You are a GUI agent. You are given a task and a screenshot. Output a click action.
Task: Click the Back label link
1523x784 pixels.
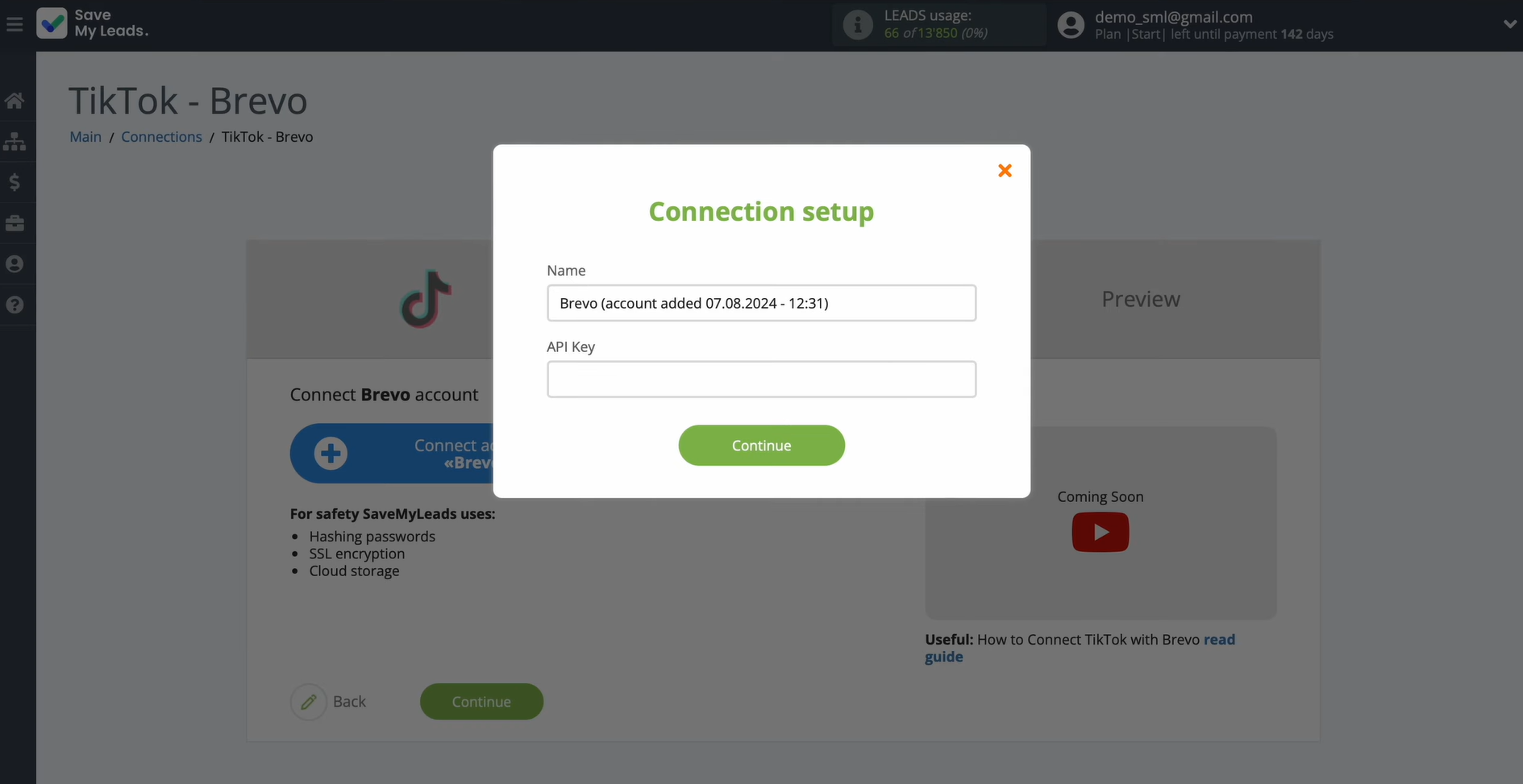349,702
